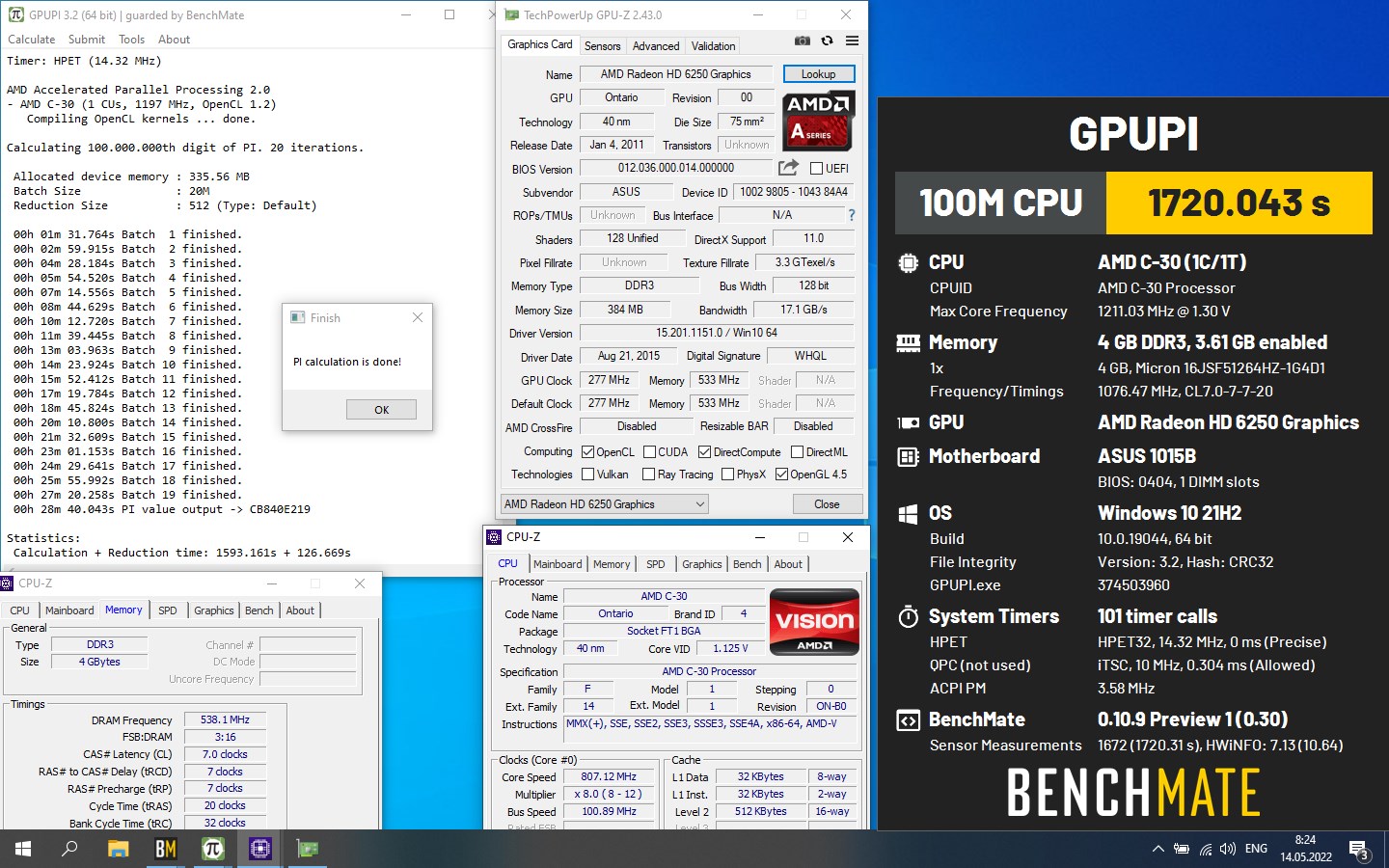Switch to GPUPI in the taskbar

coord(213,849)
